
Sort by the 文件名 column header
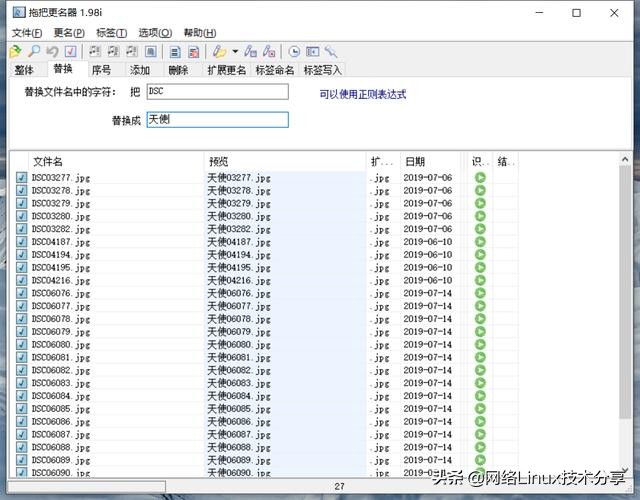116,162
